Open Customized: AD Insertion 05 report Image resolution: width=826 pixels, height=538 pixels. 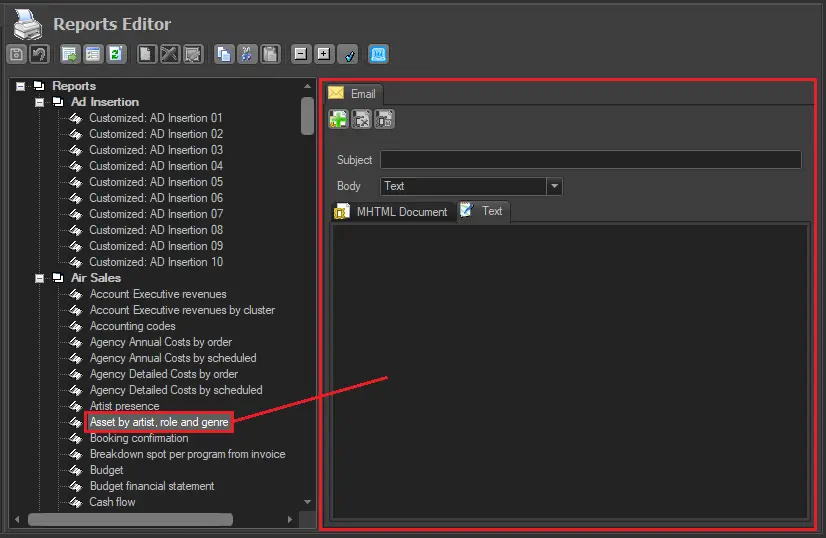pyautogui.click(x=155, y=182)
